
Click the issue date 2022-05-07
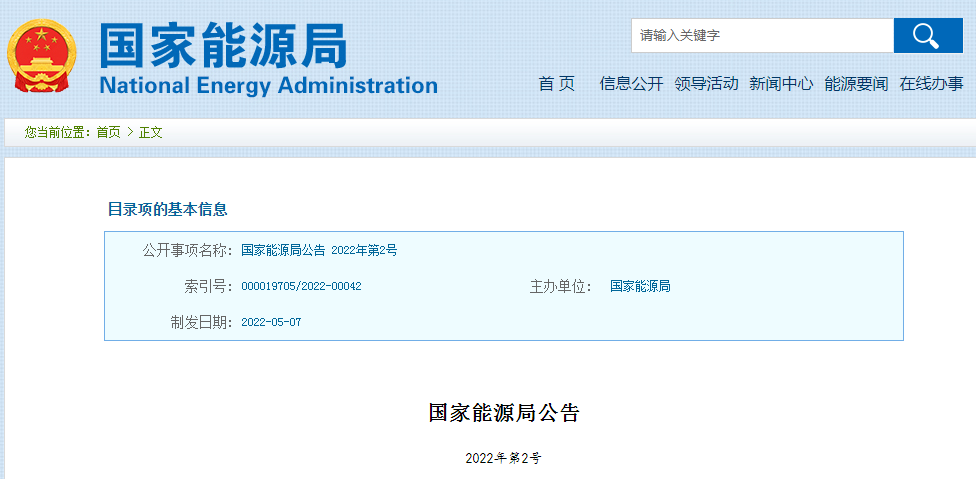point(271,322)
